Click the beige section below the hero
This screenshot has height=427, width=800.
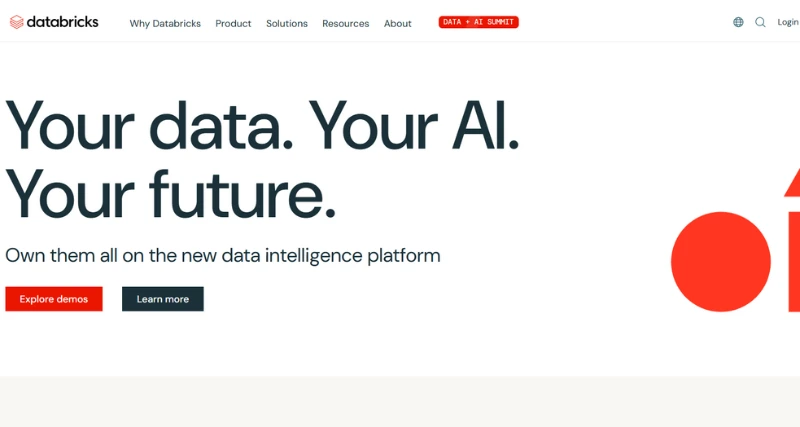point(400,401)
